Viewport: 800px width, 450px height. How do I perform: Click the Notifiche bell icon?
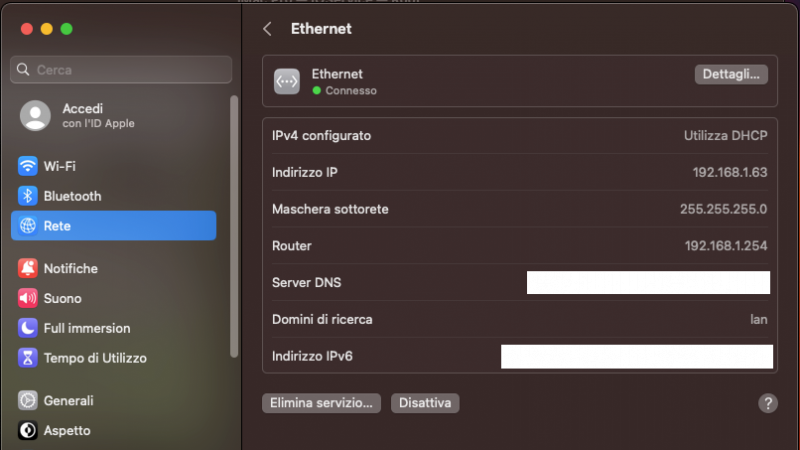click(x=27, y=268)
